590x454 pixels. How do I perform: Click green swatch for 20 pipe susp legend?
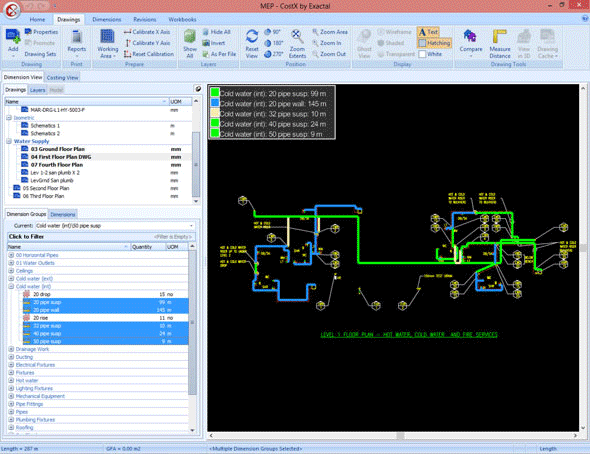pos(215,92)
